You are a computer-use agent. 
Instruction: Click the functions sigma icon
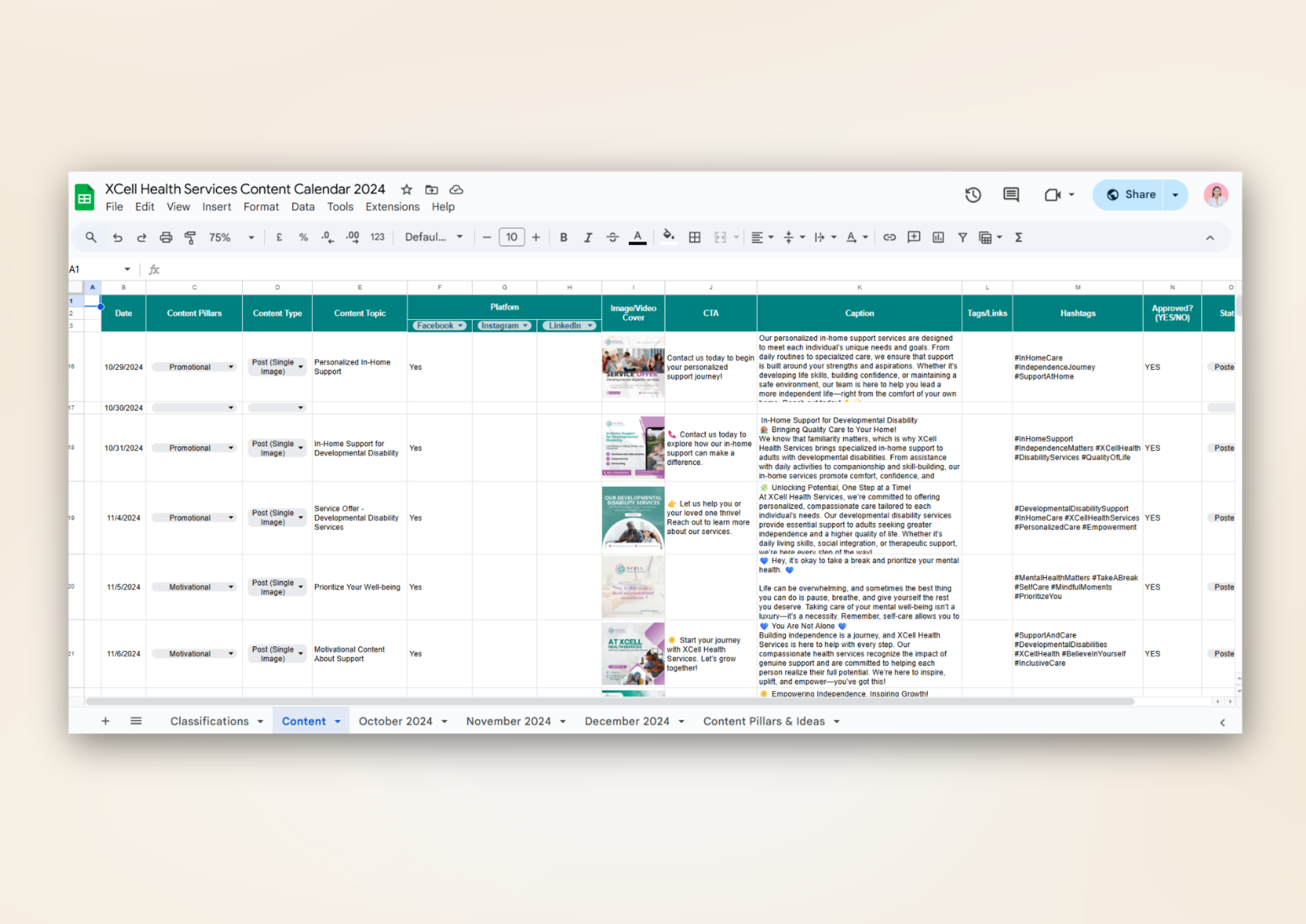tap(1019, 238)
